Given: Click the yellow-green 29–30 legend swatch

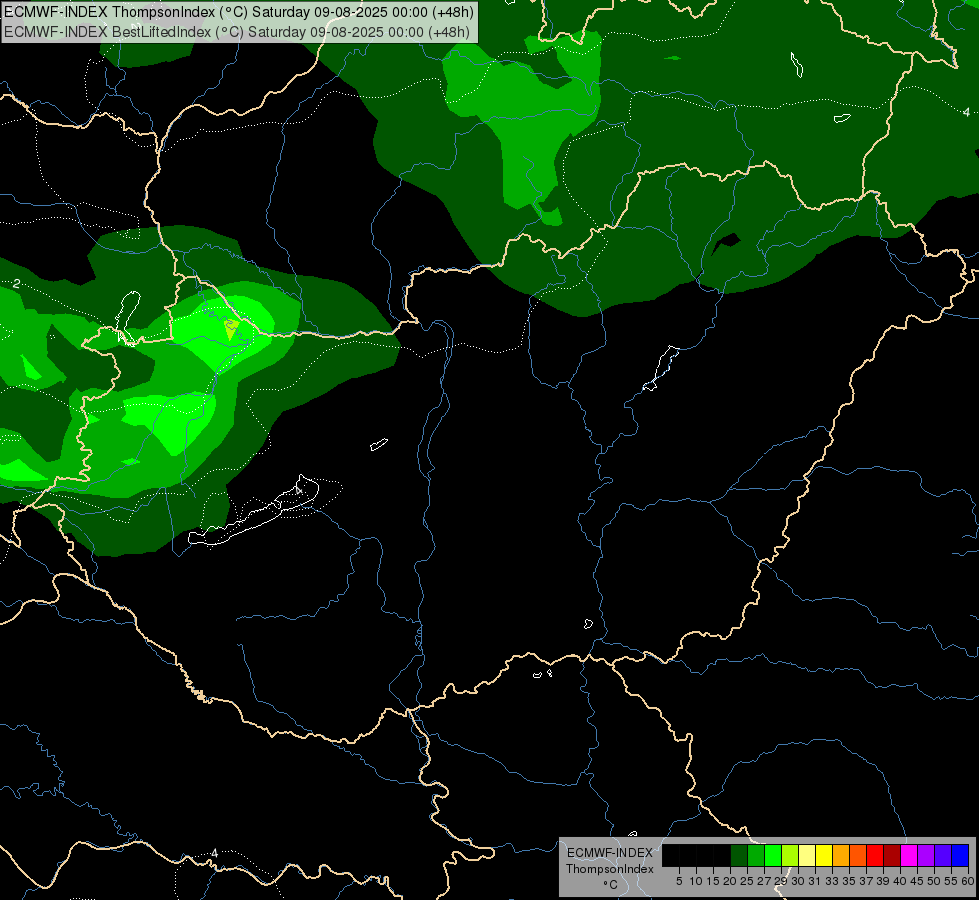Looking at the screenshot, I should tap(790, 855).
